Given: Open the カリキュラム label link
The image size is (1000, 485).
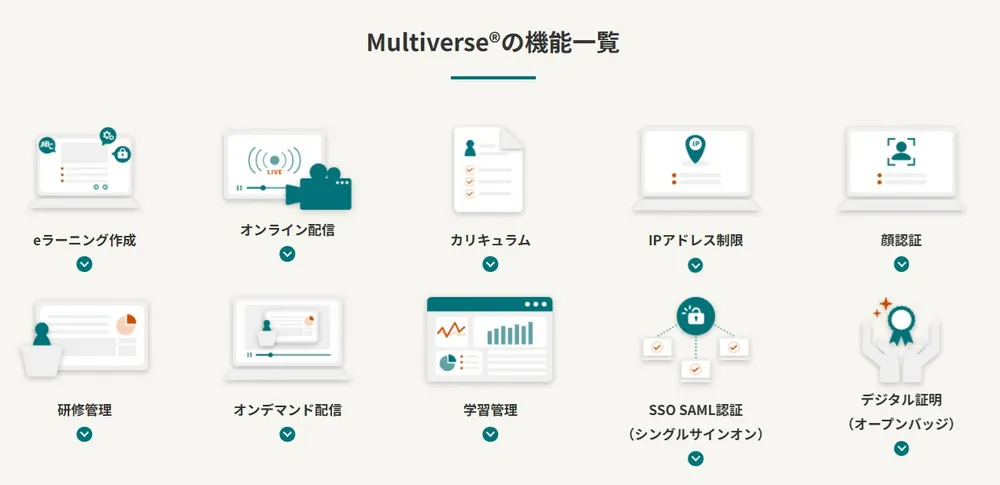Looking at the screenshot, I should 490,241.
